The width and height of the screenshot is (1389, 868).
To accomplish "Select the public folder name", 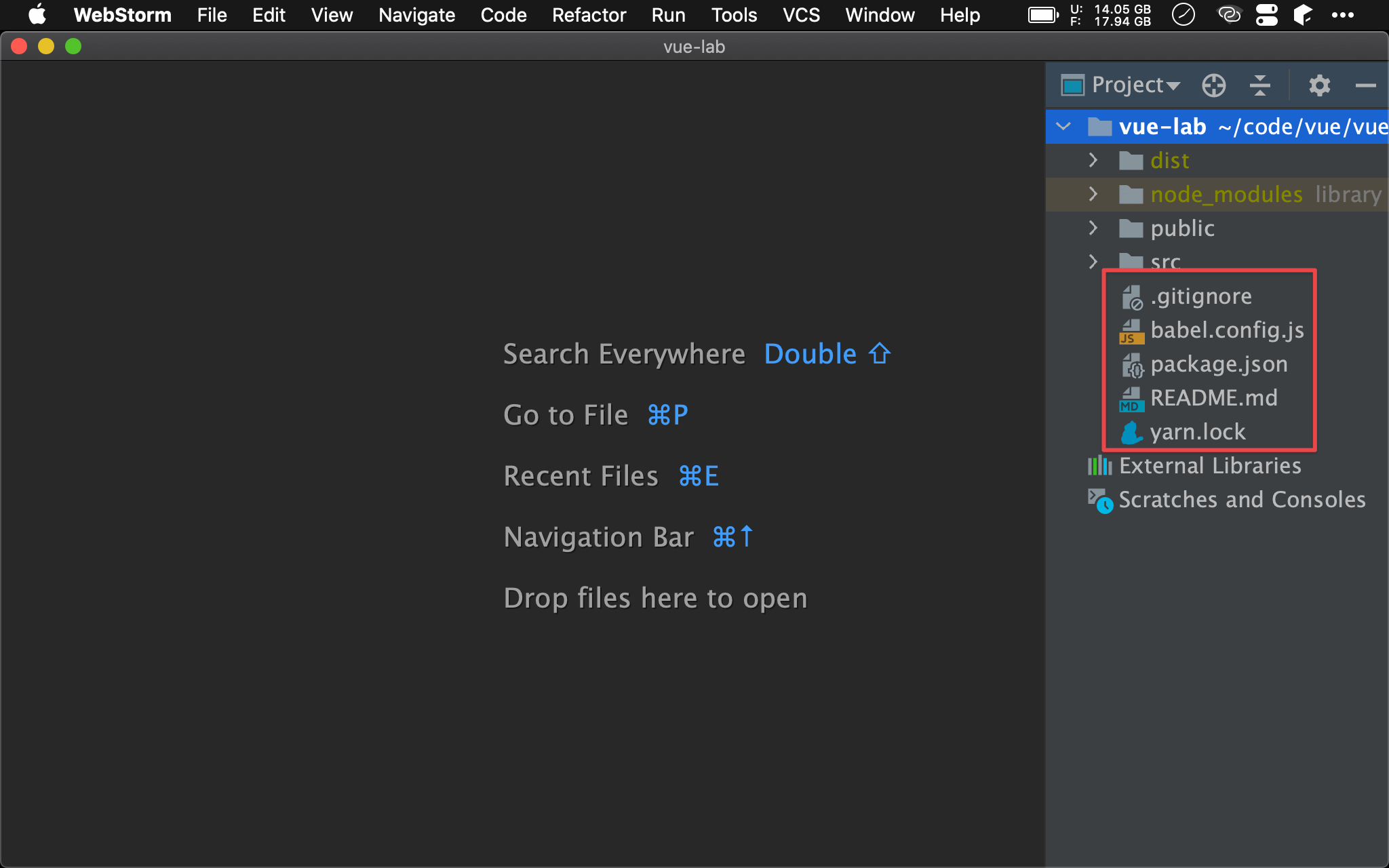I will tap(1182, 229).
